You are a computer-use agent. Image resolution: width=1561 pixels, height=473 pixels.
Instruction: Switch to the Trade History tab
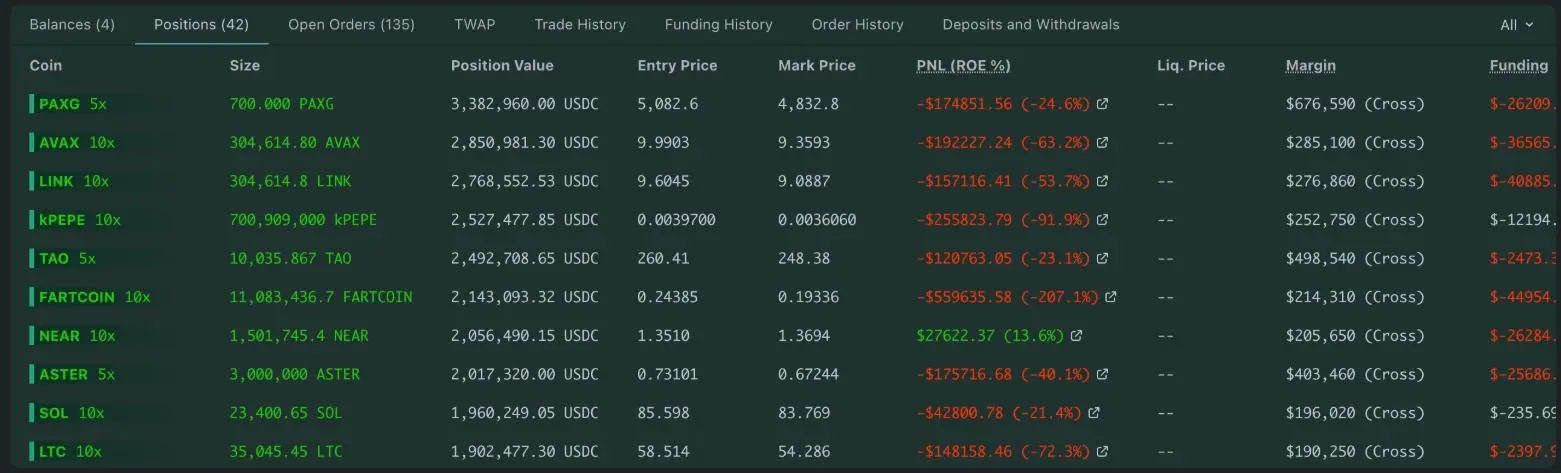pyautogui.click(x=580, y=24)
